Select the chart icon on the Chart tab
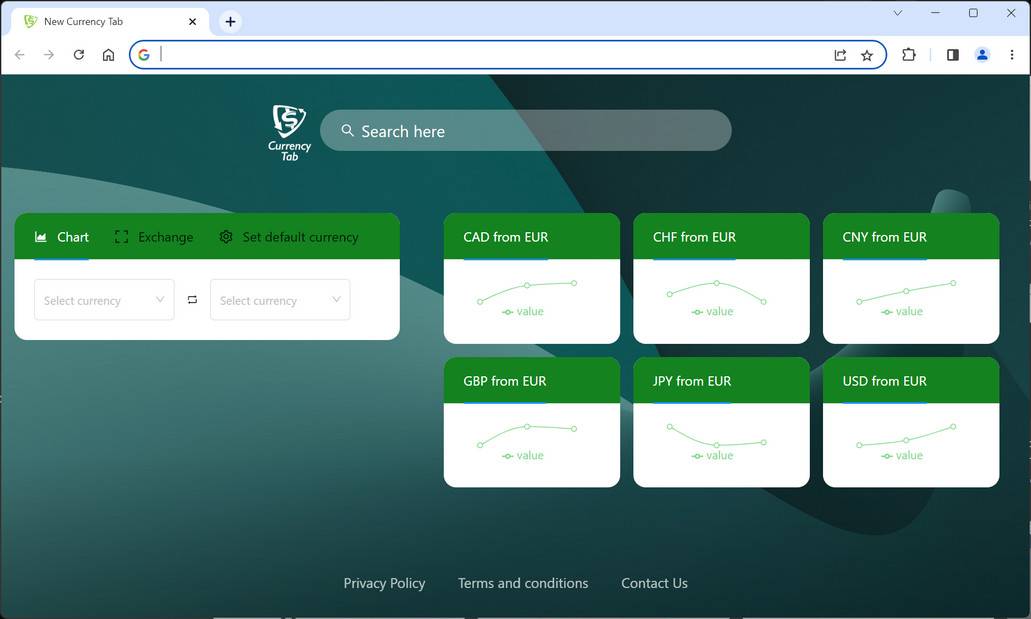1031x619 pixels. coord(41,236)
